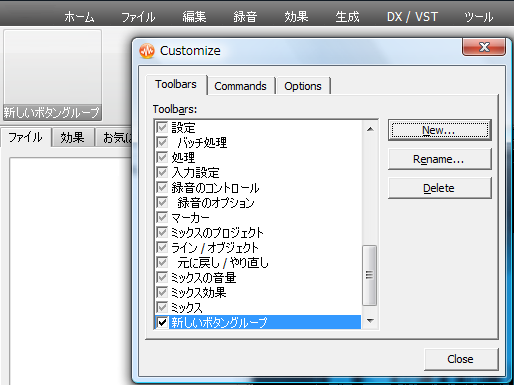Click the scroll up arrow in toolbars list
Image resolution: width=514 pixels, height=385 pixels.
coord(370,129)
